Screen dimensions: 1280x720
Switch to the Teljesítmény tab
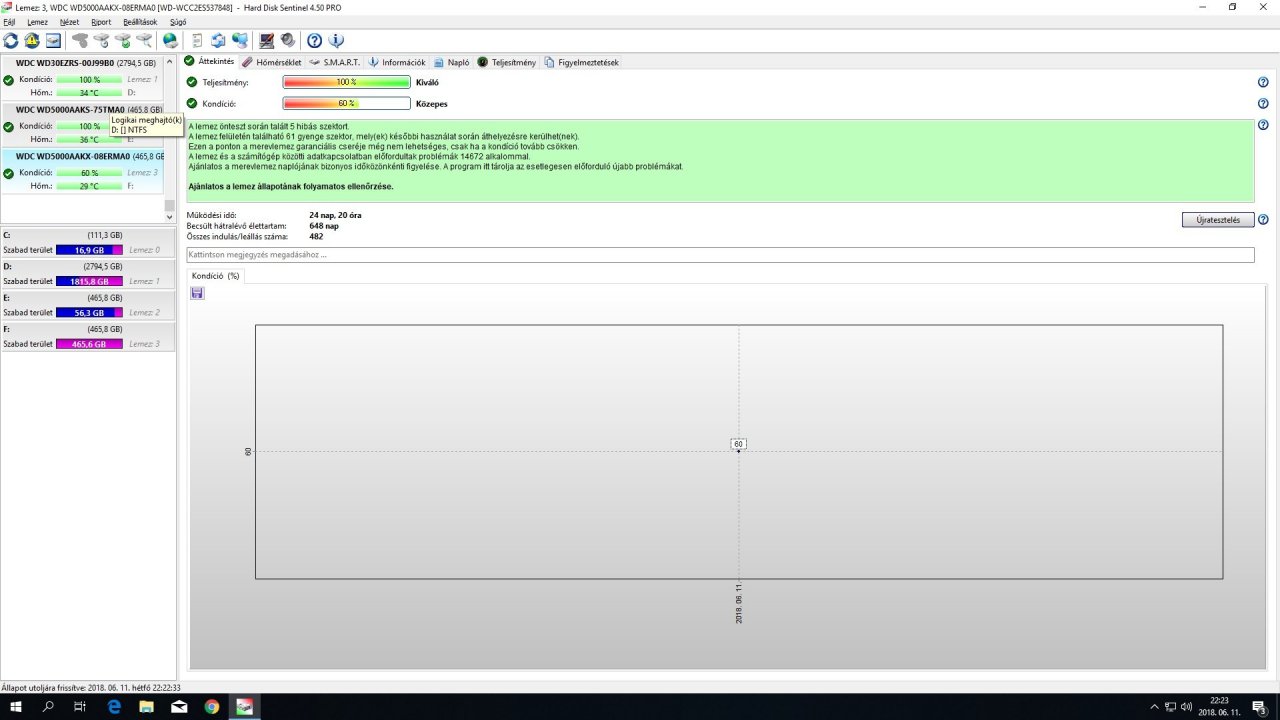507,62
